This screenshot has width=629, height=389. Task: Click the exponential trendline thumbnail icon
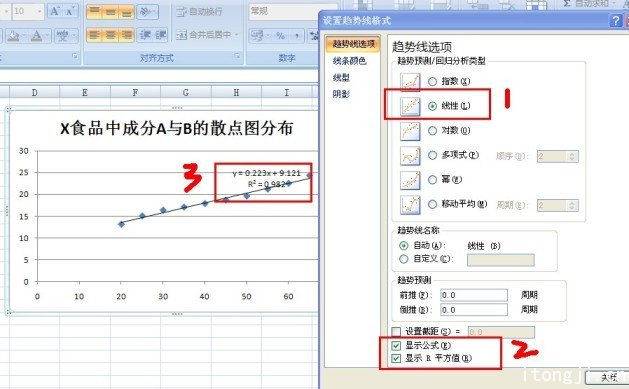tap(410, 82)
